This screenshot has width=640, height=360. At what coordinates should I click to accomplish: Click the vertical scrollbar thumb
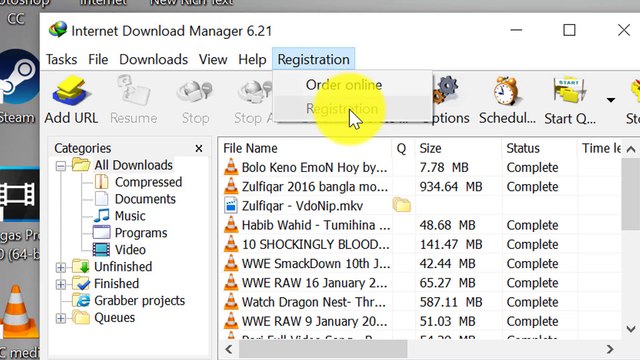(631, 194)
